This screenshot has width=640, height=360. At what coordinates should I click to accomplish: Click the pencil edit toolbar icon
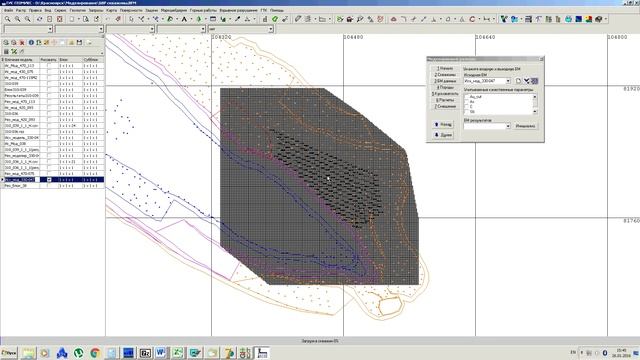pyautogui.click(x=298, y=19)
